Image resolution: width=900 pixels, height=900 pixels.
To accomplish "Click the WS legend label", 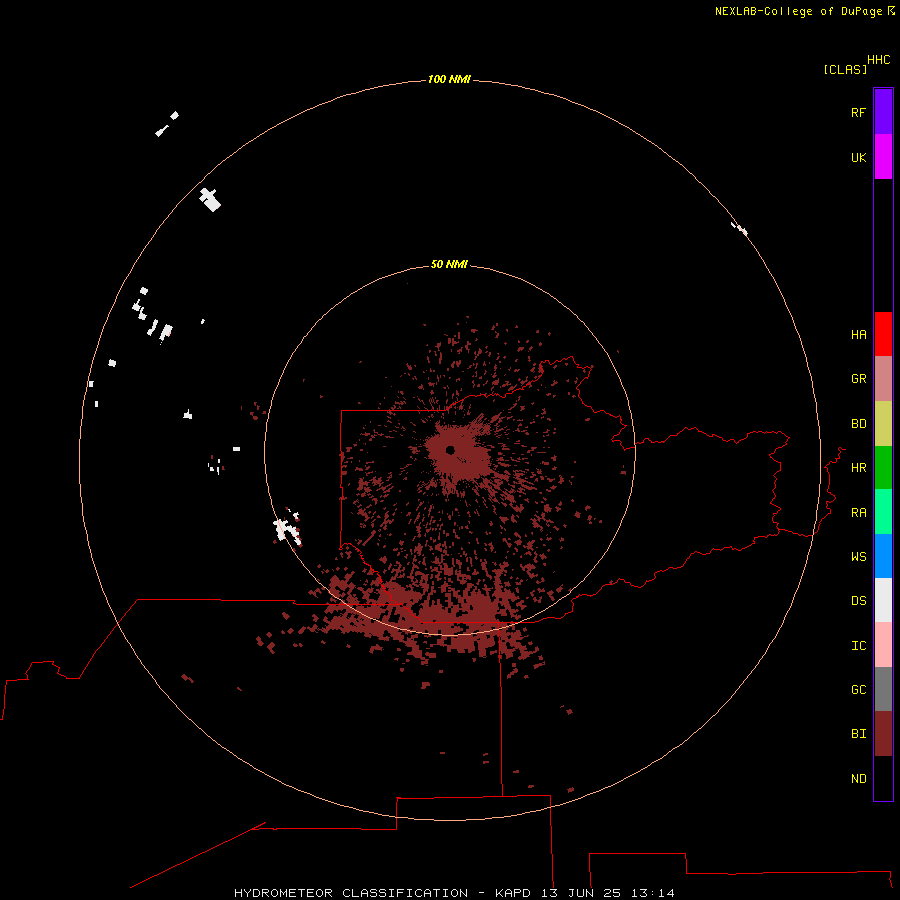I will click(x=858, y=557).
